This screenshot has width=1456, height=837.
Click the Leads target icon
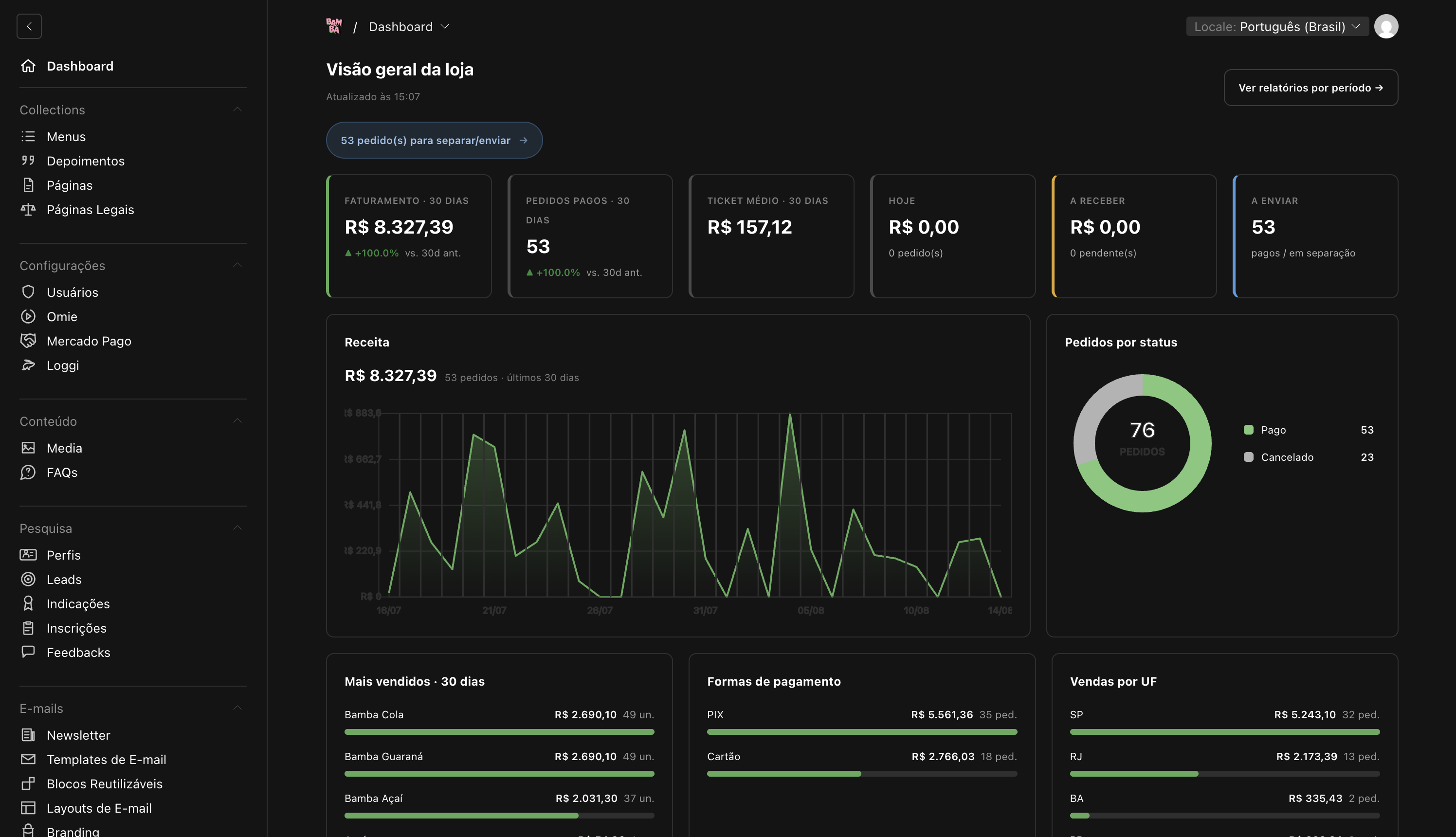click(28, 579)
